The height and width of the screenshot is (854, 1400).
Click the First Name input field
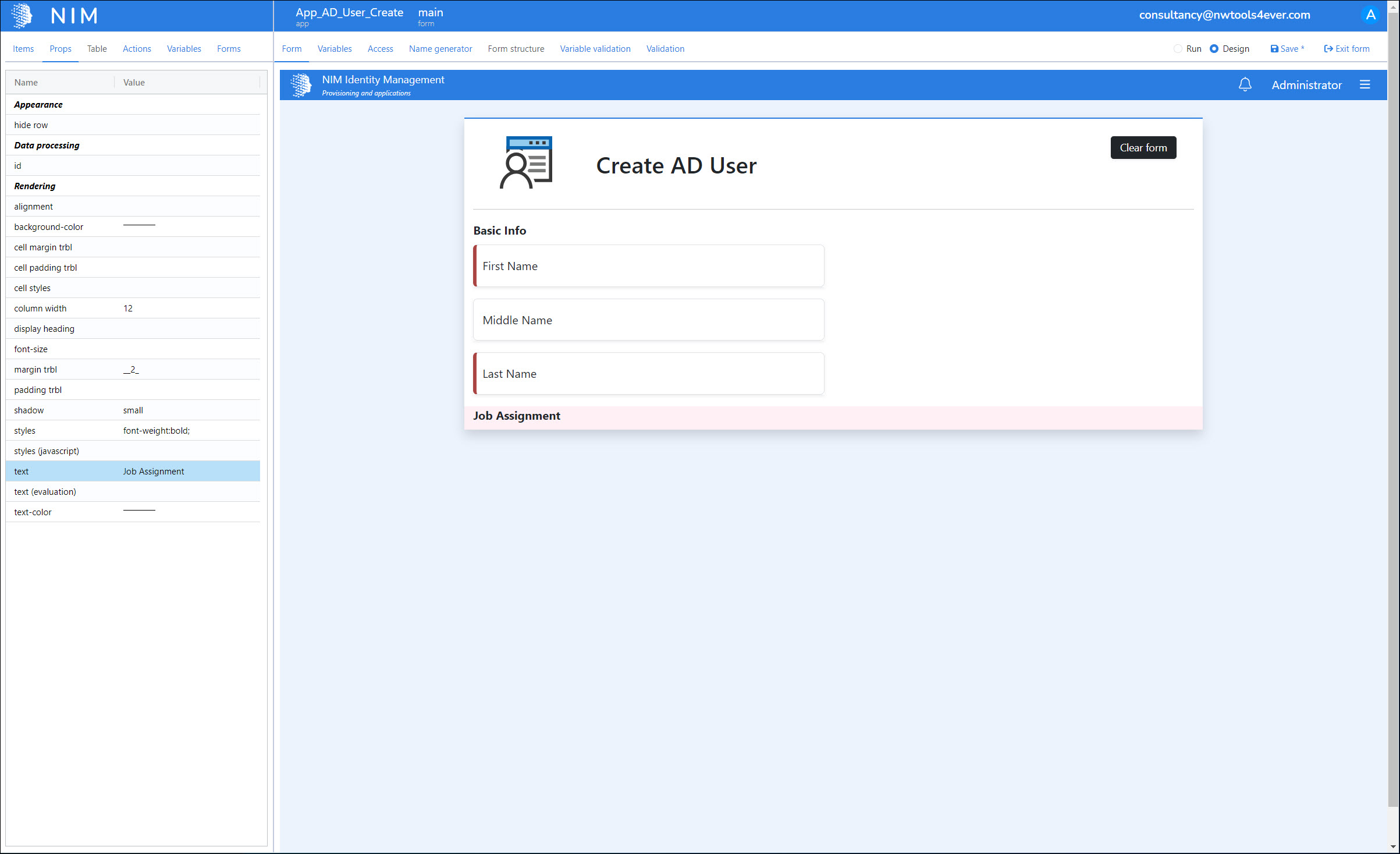point(649,266)
